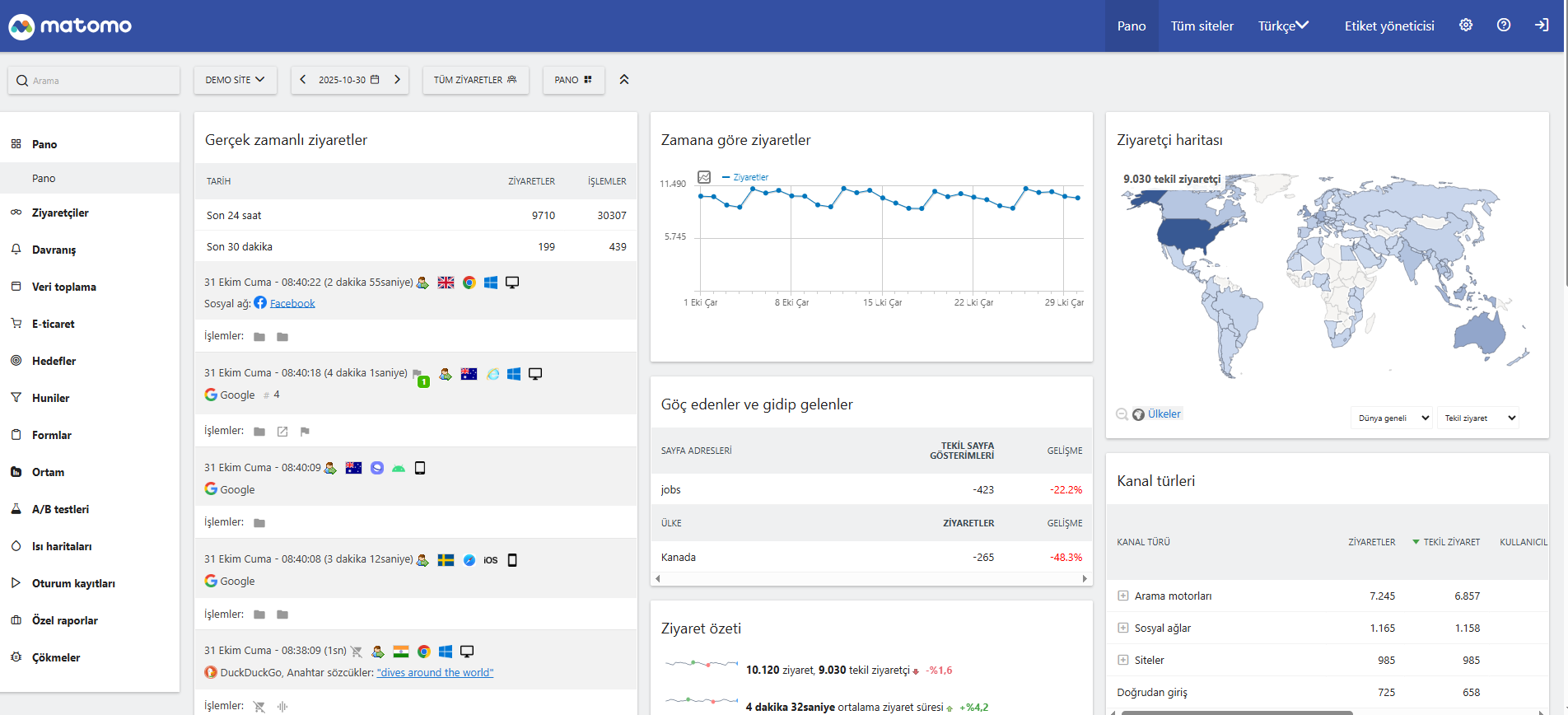Open the Dünya geneli map dropdown
This screenshot has height=715, width=1568.
(x=1392, y=418)
